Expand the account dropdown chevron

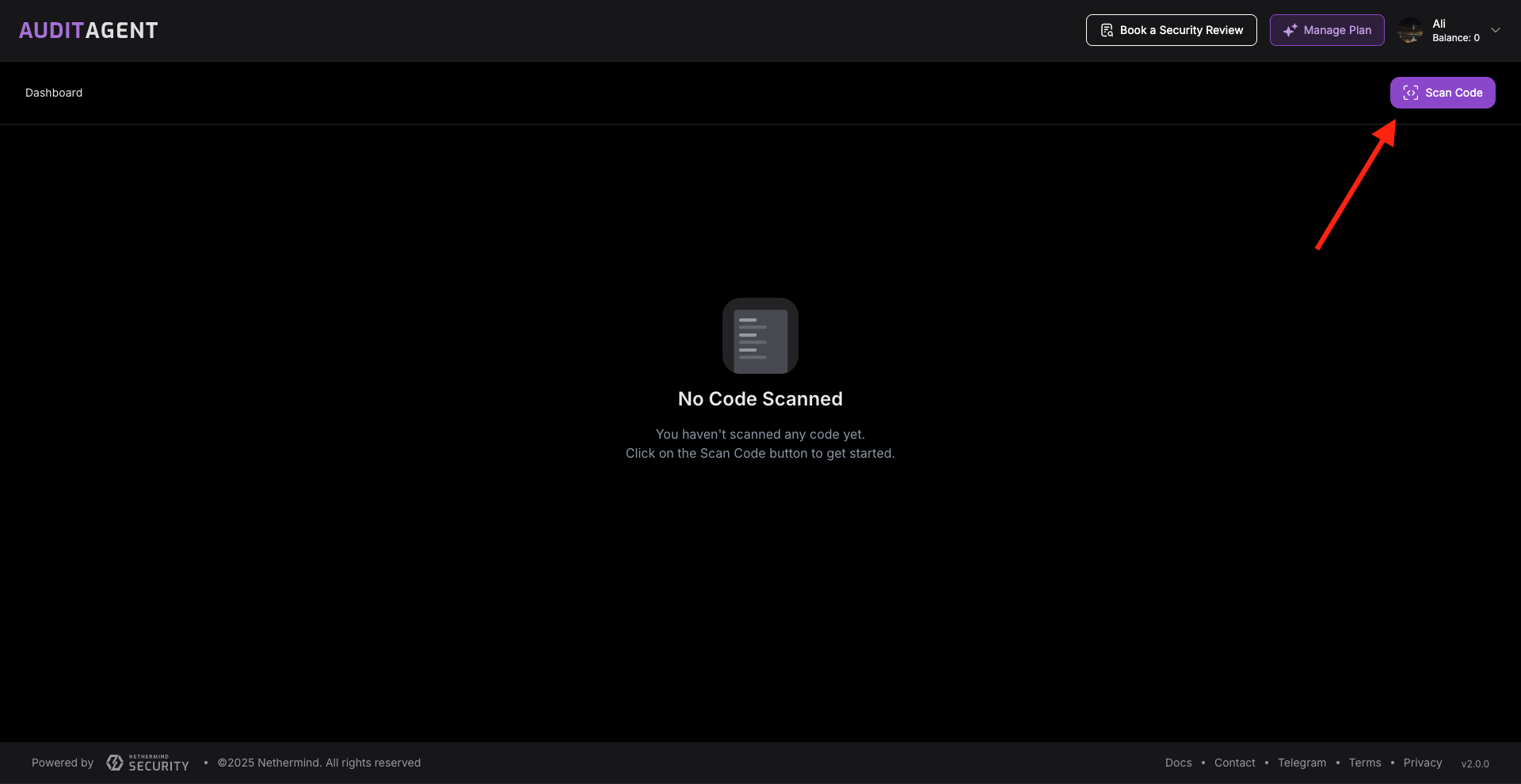[x=1496, y=30]
